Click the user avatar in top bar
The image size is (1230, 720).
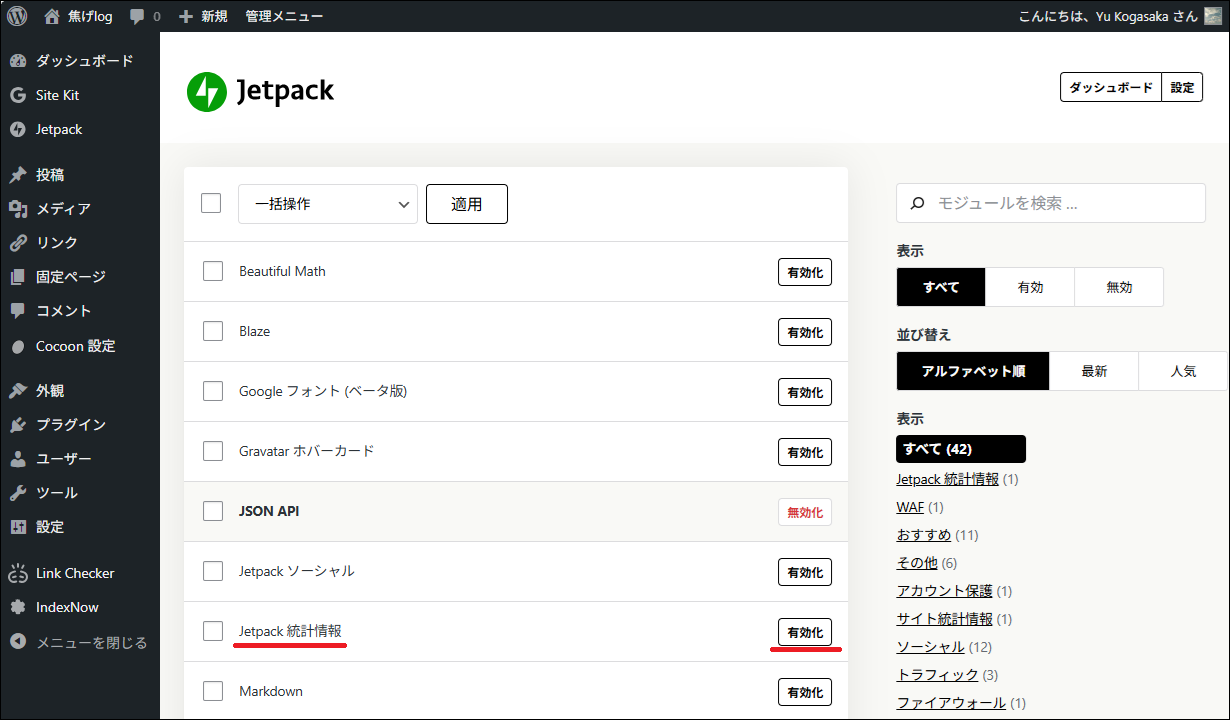click(x=1213, y=16)
